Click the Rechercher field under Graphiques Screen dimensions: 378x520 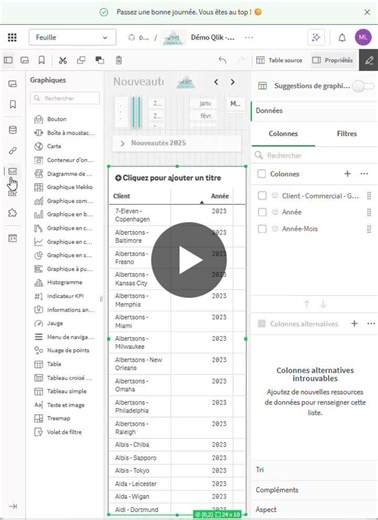pos(65,98)
